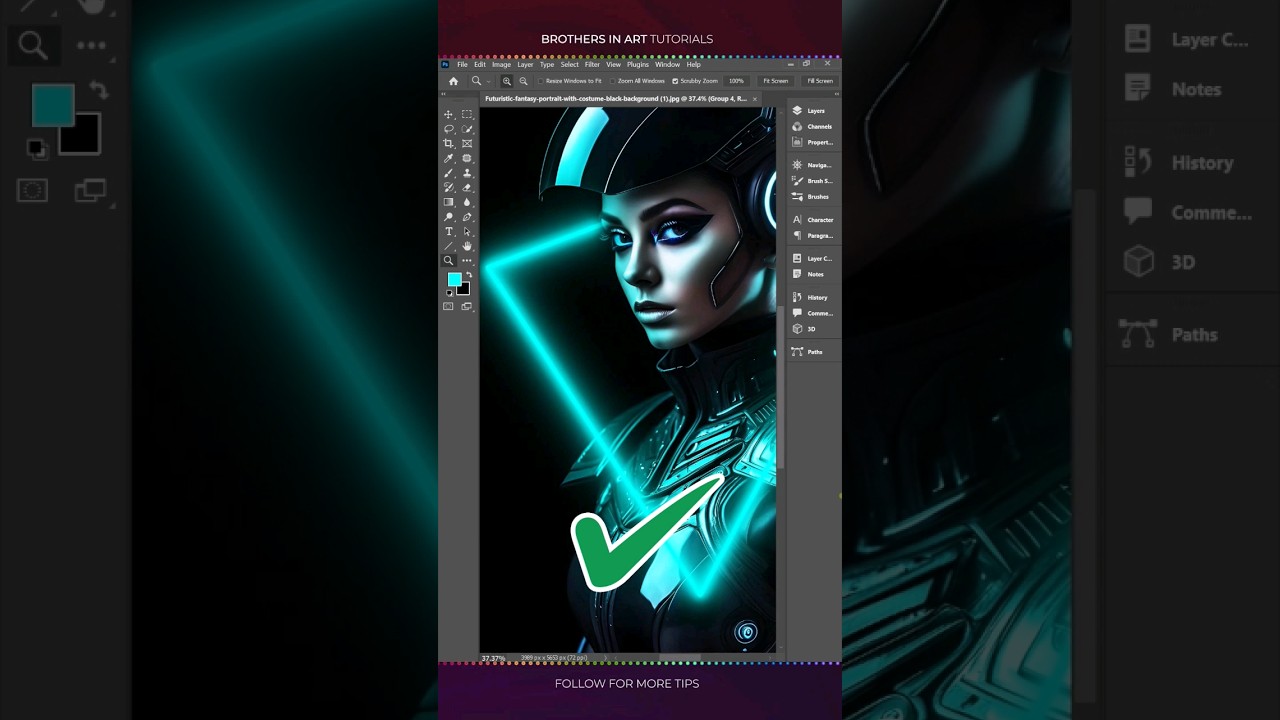The height and width of the screenshot is (720, 1280).
Task: Select the Crop tool
Action: point(449,144)
